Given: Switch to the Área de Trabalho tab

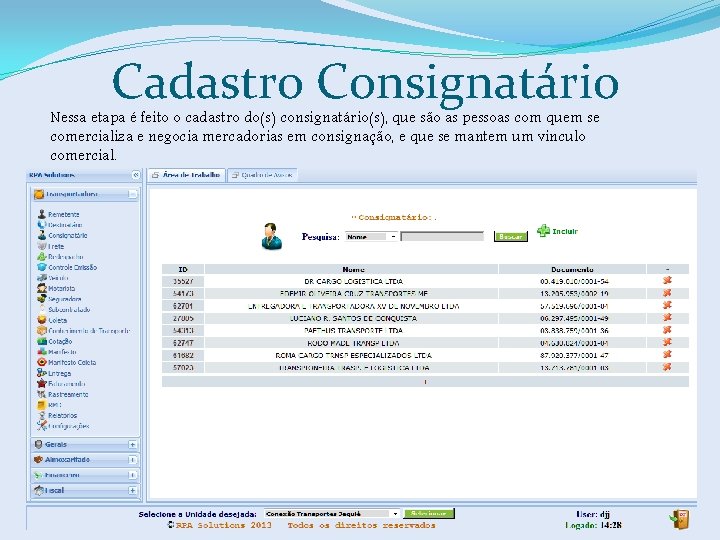Looking at the screenshot, I should tap(186, 175).
